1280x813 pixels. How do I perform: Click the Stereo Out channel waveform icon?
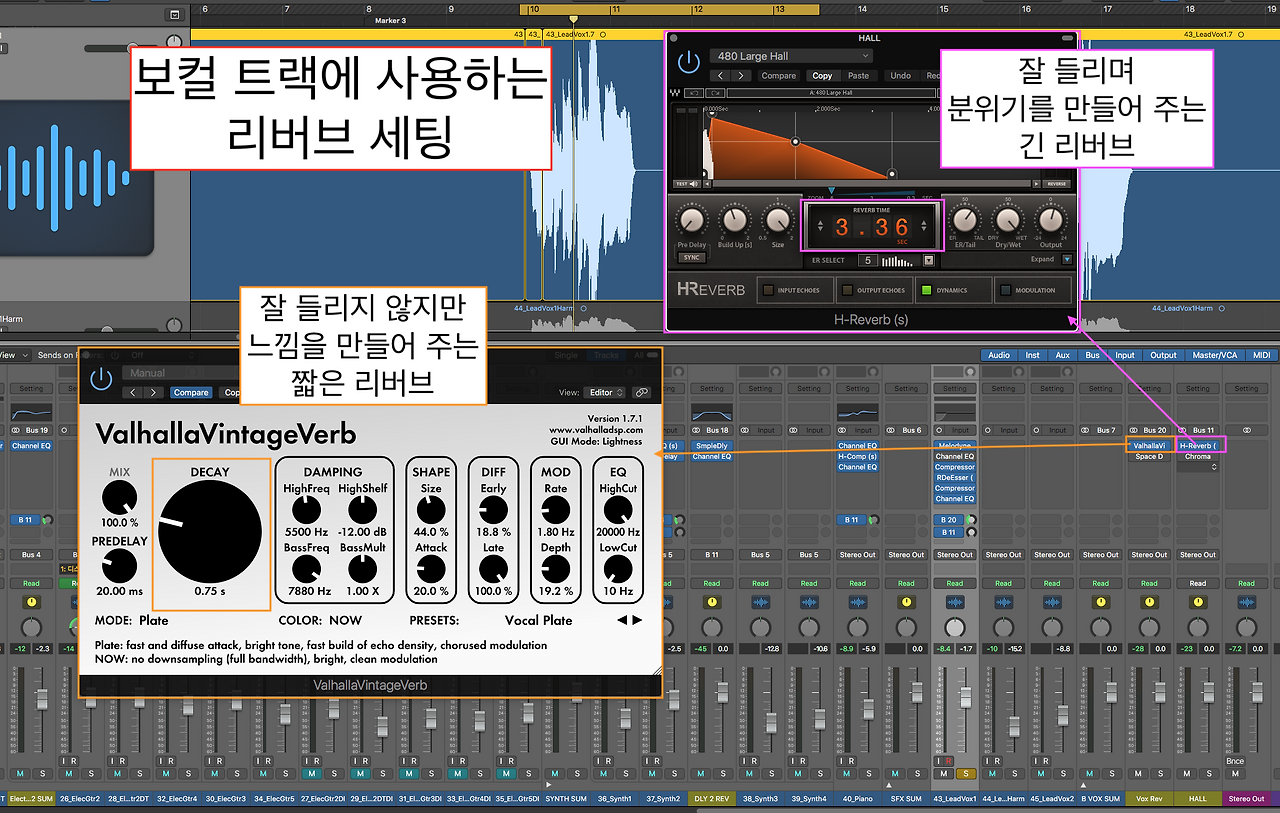pyautogui.click(x=1246, y=603)
